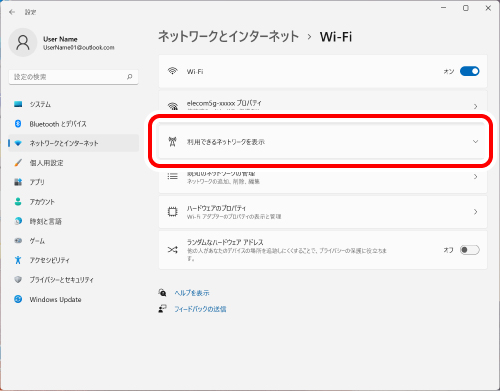500x391 pixels.
Task: Click the Wi-Fi adapter properties description text
Action: (x=234, y=217)
